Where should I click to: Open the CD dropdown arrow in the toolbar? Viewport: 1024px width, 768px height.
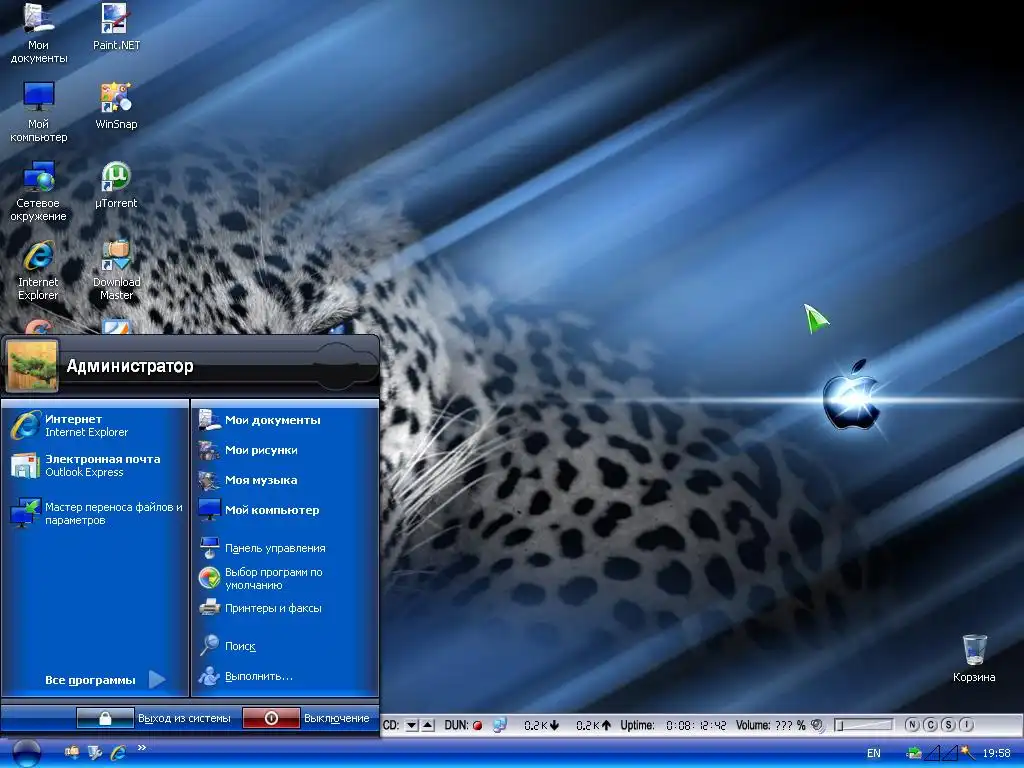[411, 725]
